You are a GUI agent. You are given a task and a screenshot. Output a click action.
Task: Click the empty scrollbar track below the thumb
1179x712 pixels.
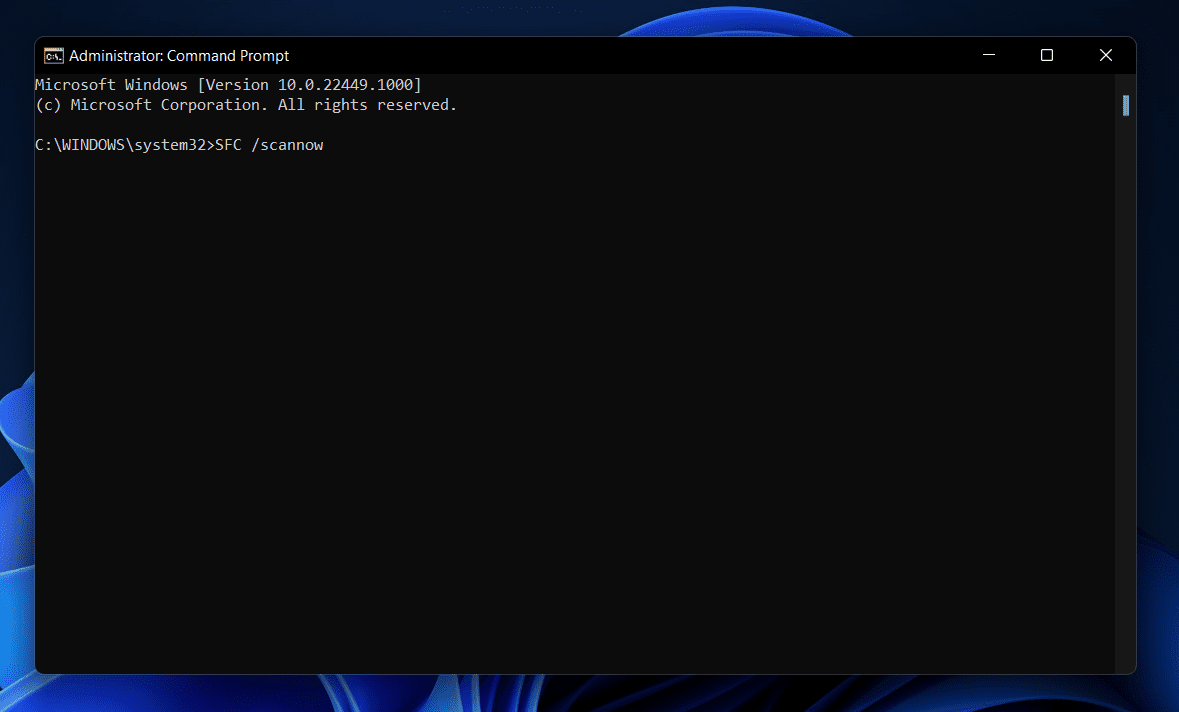tap(1126, 400)
